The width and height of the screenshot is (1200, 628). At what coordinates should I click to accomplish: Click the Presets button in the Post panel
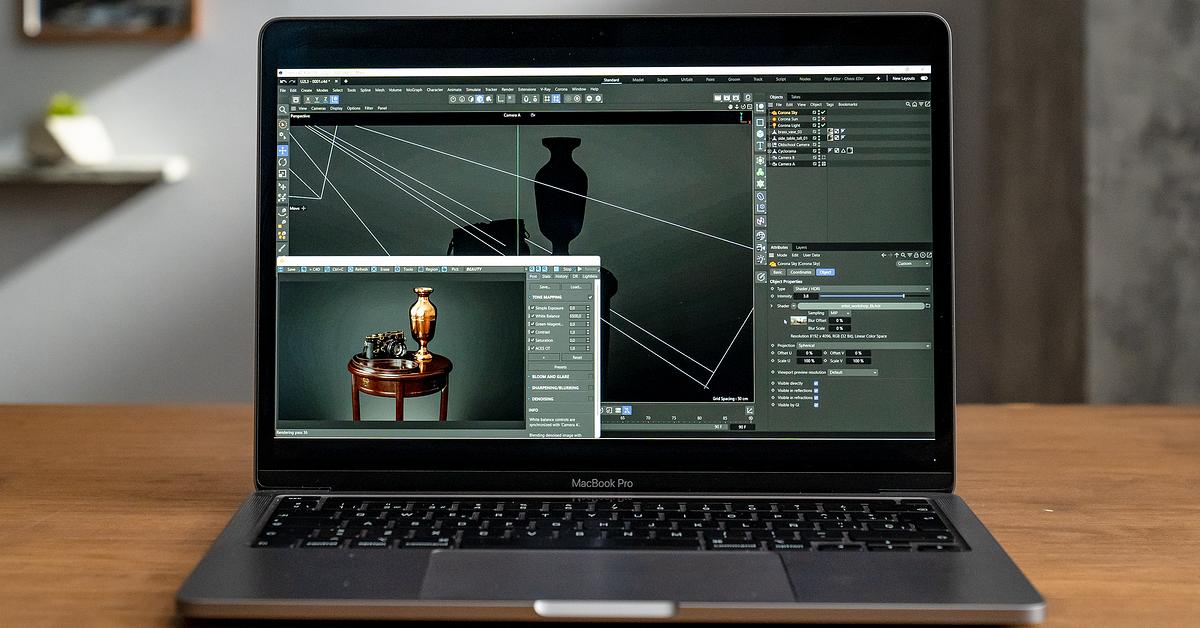561,367
